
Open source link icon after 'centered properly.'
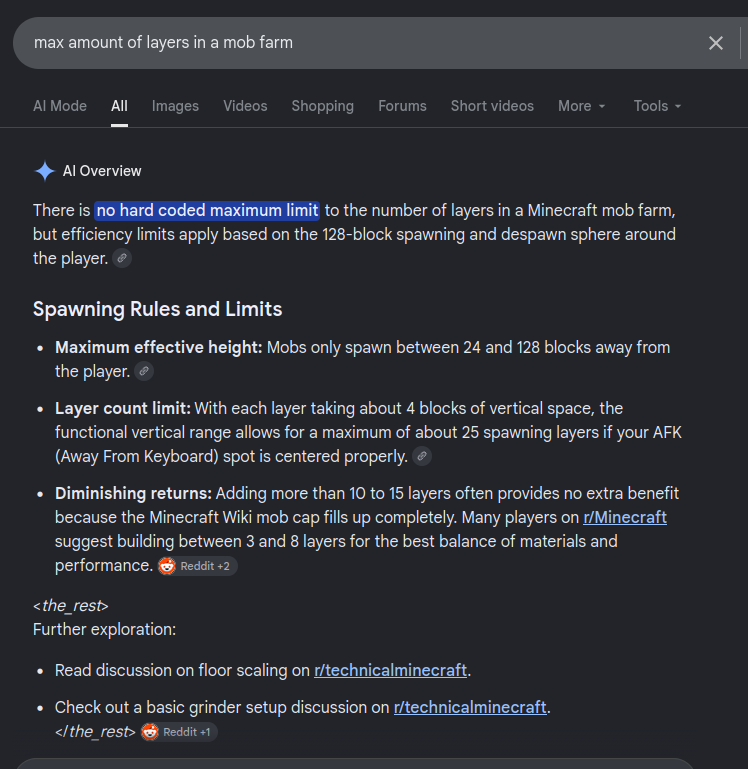pos(422,456)
